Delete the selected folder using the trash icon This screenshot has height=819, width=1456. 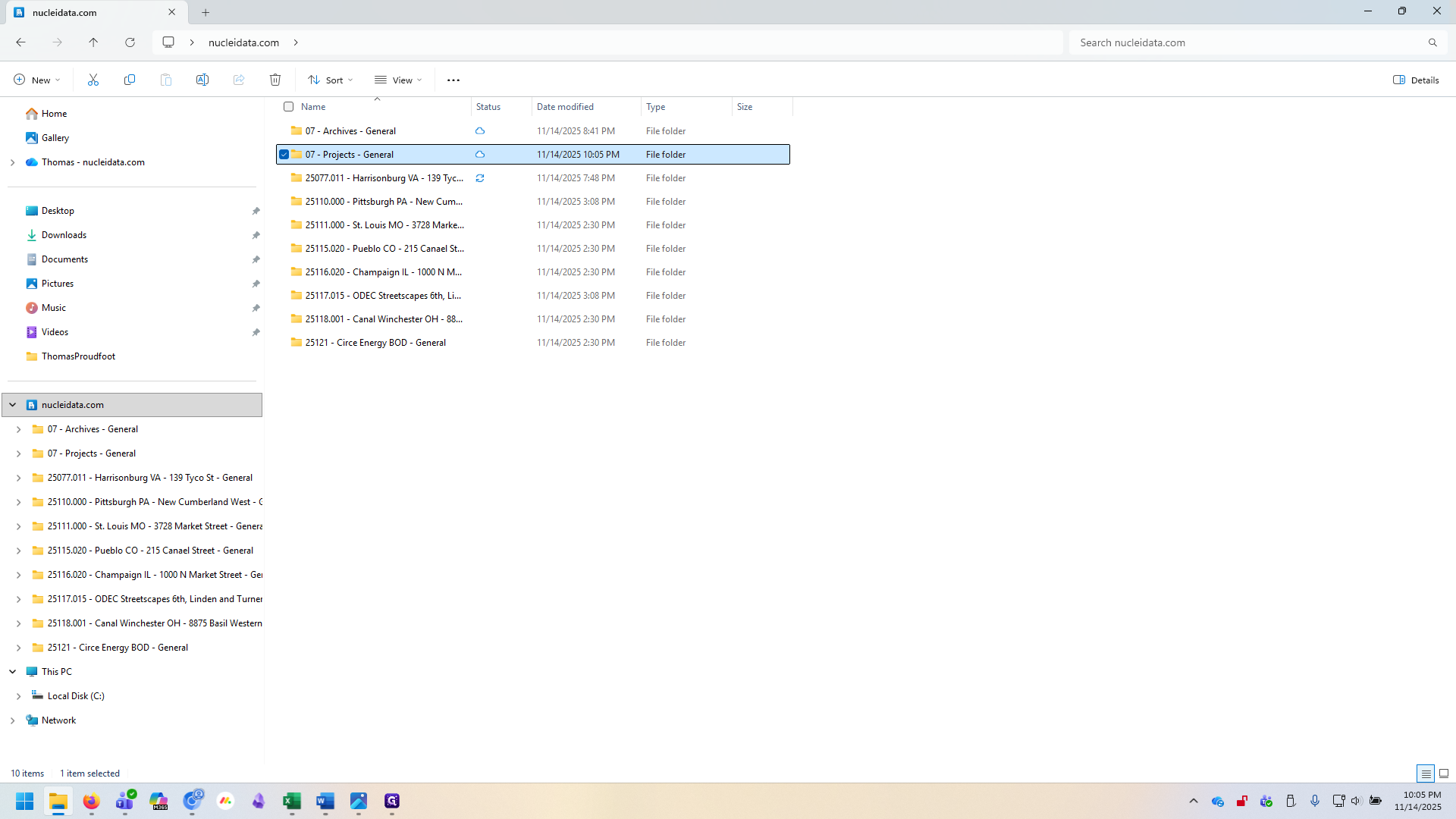pos(275,80)
